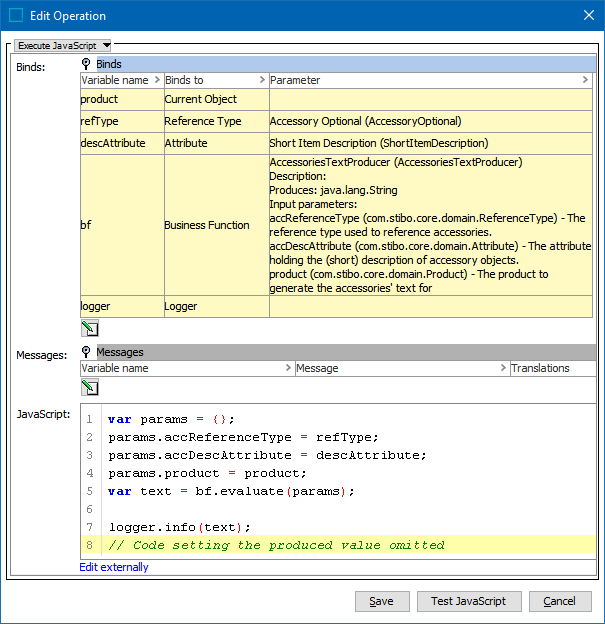Click the Edit Operation window icon

[16, 16]
